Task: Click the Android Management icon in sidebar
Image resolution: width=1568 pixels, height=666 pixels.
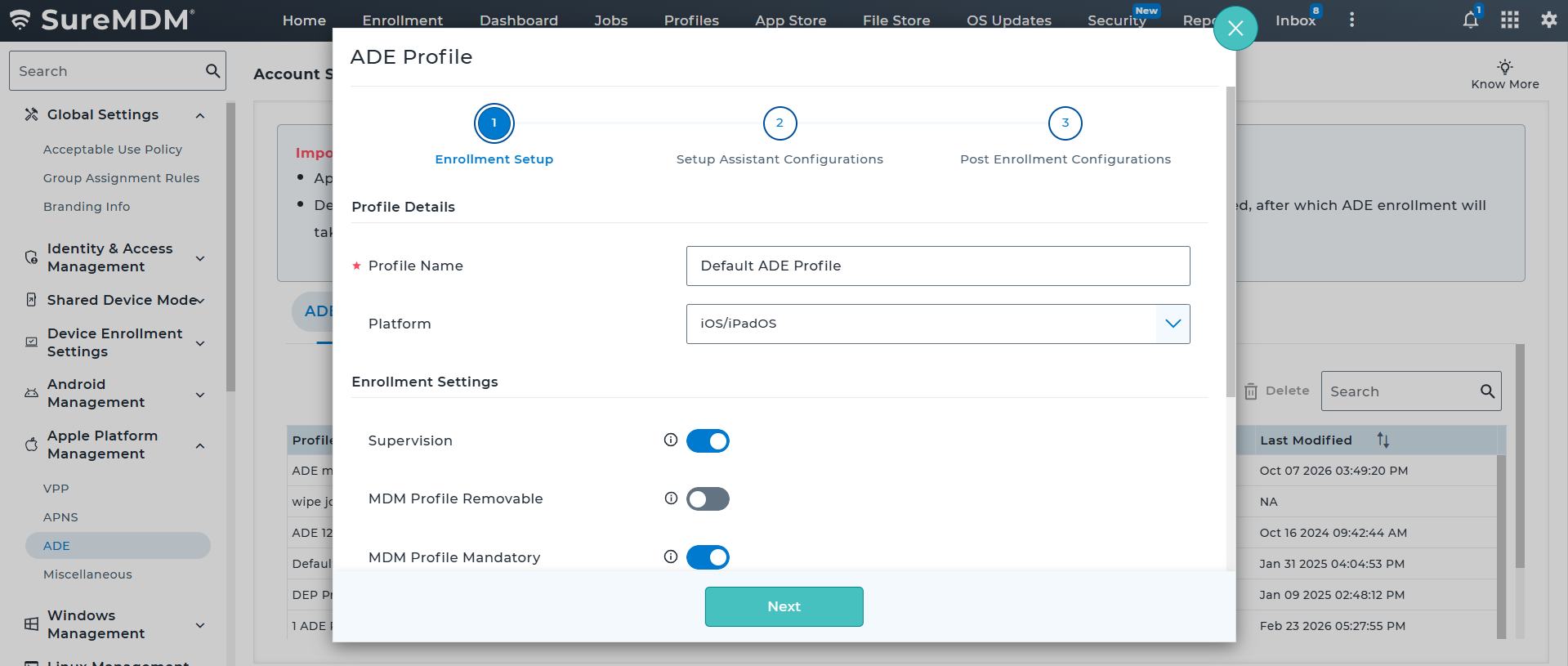Action: pos(31,393)
